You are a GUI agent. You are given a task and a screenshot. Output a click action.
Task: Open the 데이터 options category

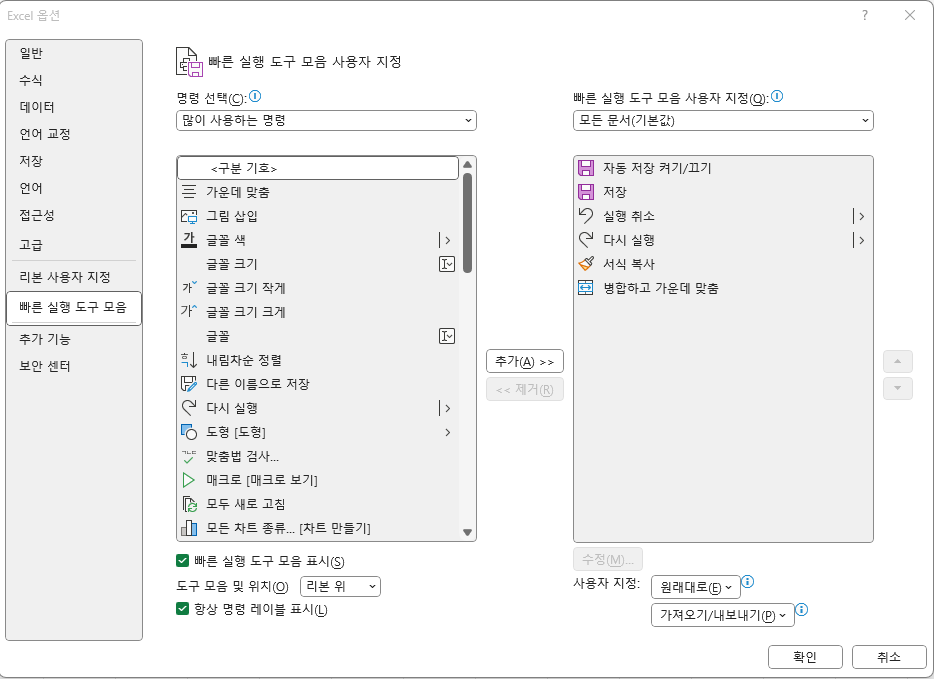click(74, 107)
